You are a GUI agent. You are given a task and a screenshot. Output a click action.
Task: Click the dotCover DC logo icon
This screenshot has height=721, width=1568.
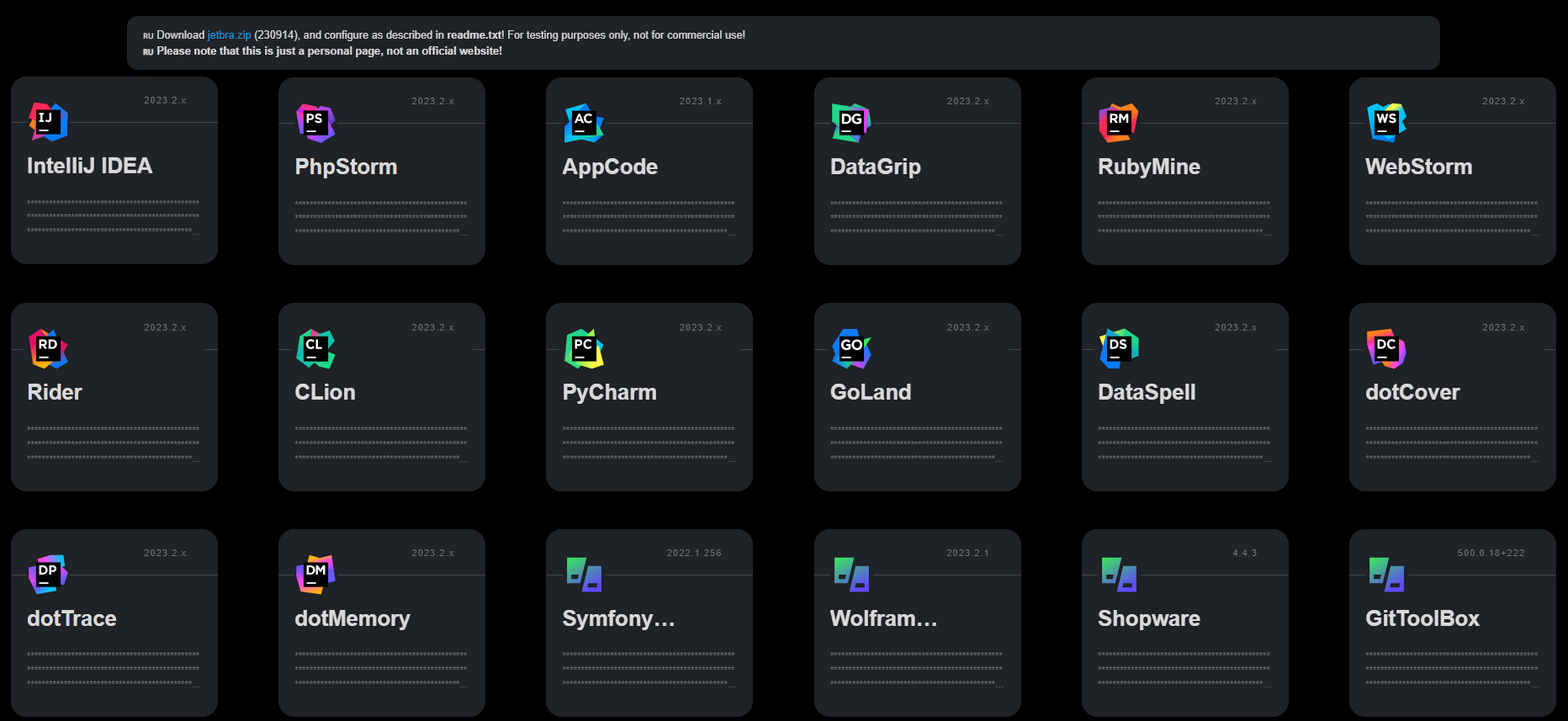(x=1386, y=348)
